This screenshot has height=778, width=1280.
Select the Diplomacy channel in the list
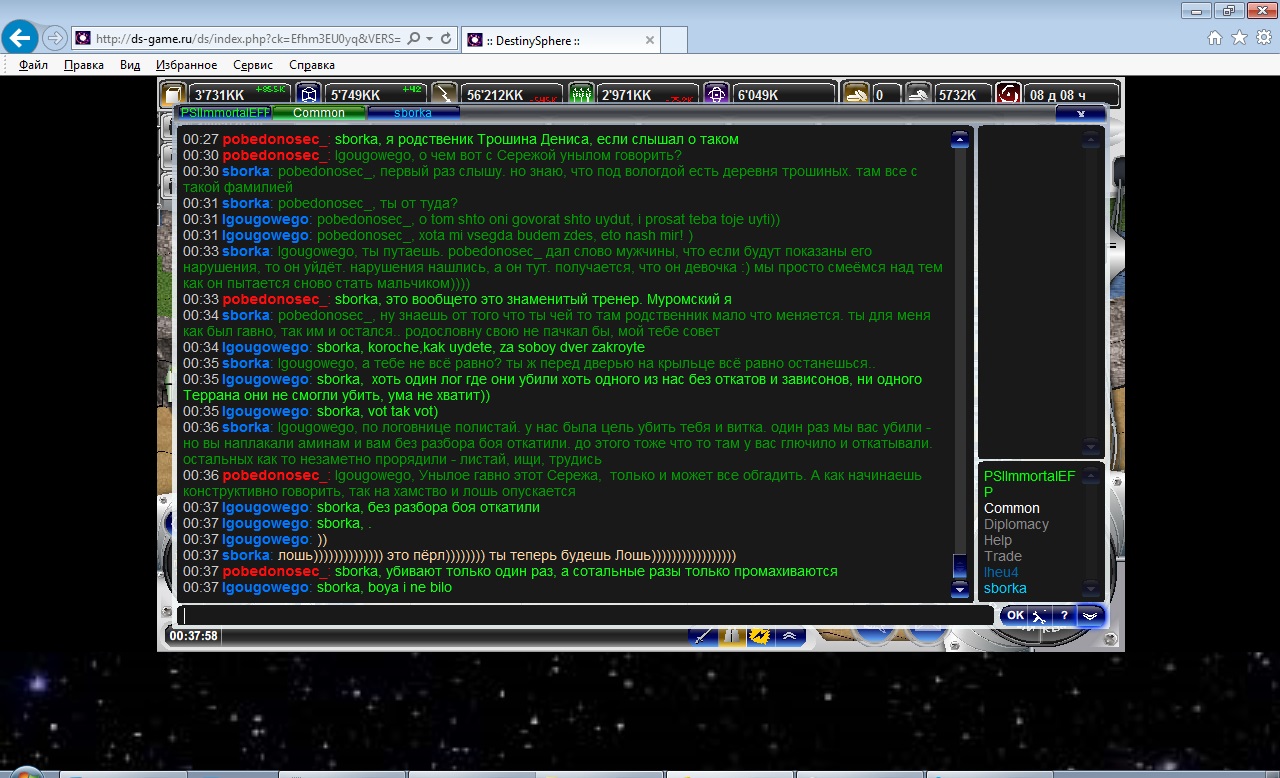coord(1016,524)
